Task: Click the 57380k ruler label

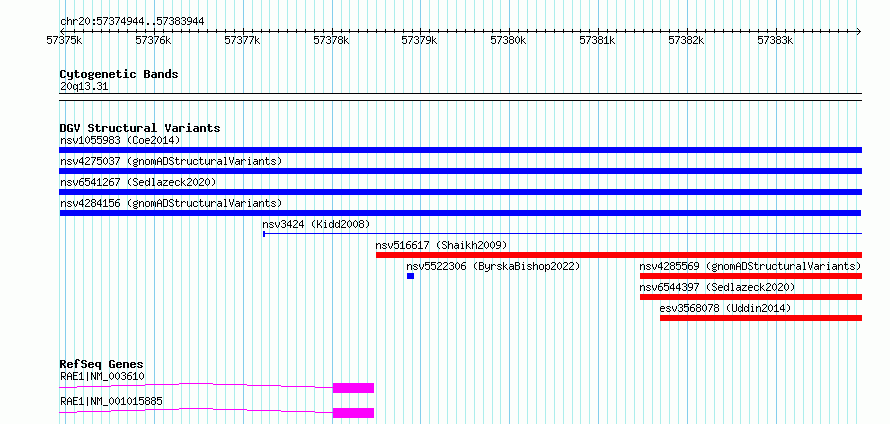Action: point(509,40)
